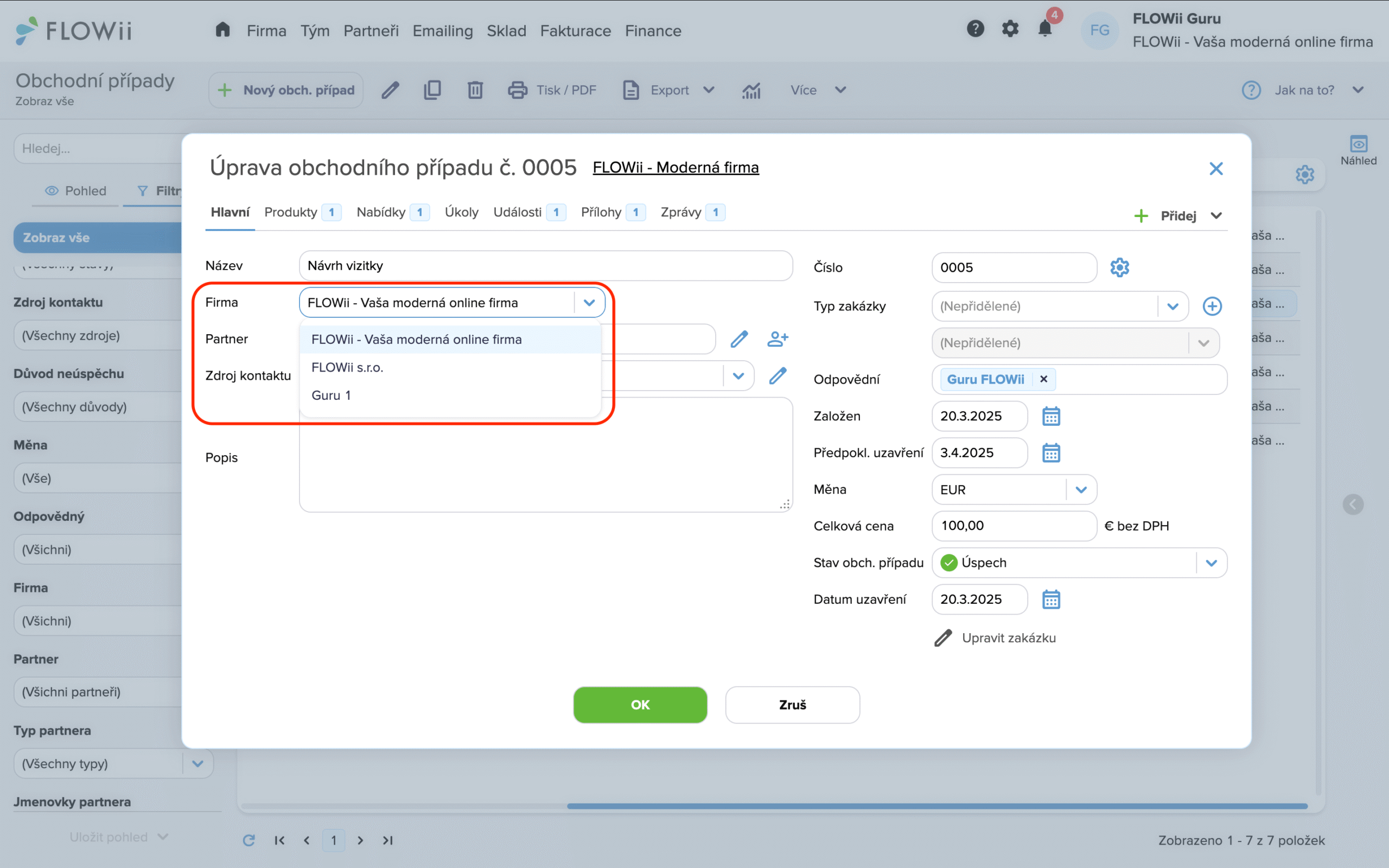Click Nový obch. případ button
1389x868 pixels.
[x=286, y=90]
